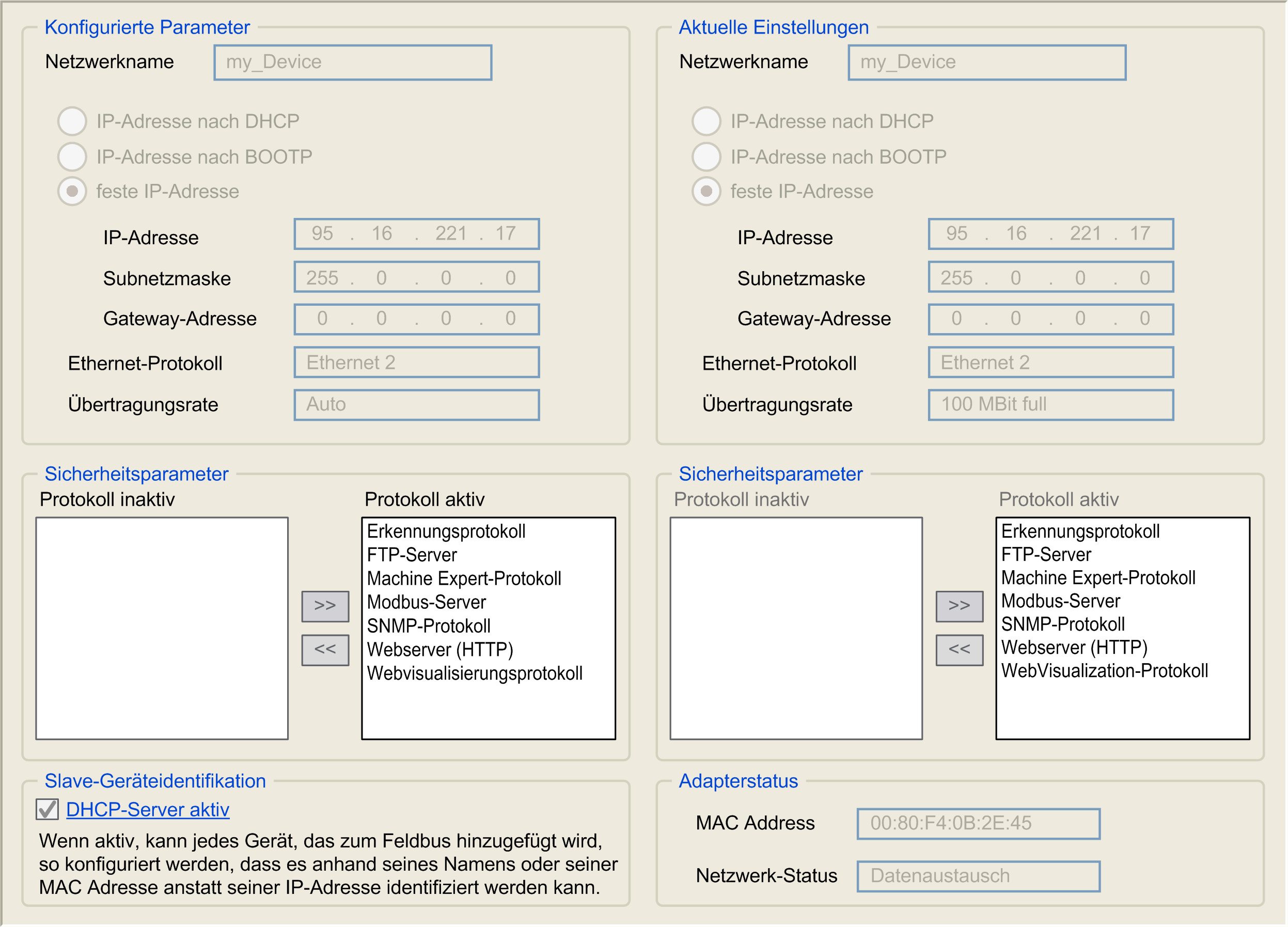Select IP-Adresse nach DHCP in Konfigurierte Parameter

(x=72, y=121)
